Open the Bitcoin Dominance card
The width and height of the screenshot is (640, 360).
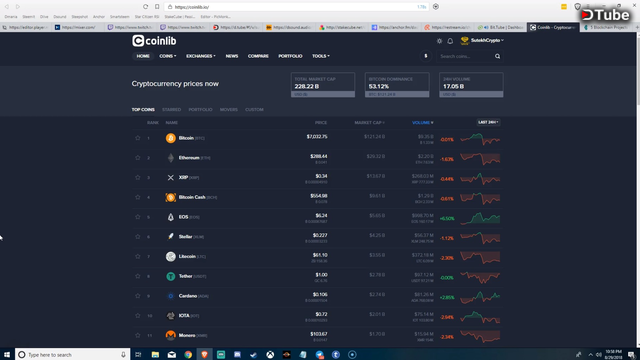pos(397,85)
